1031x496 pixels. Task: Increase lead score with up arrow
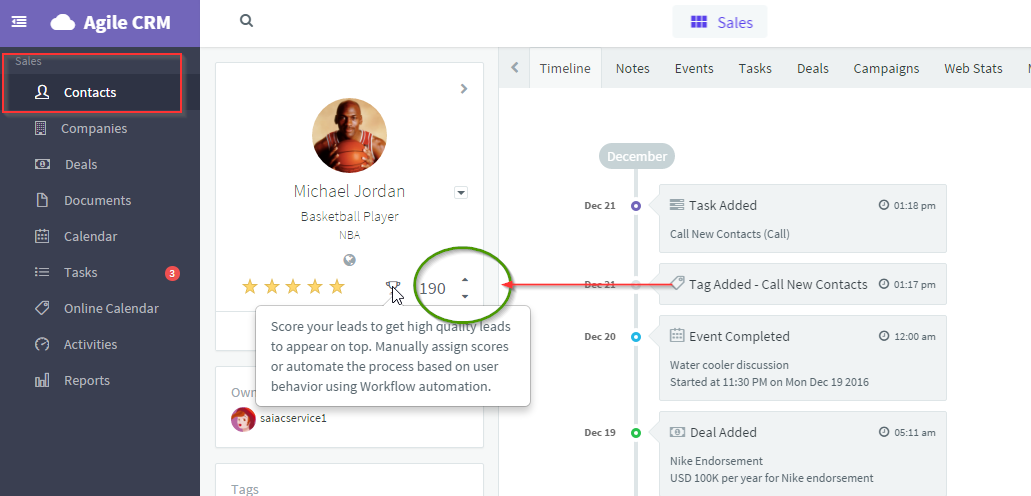[x=465, y=280]
